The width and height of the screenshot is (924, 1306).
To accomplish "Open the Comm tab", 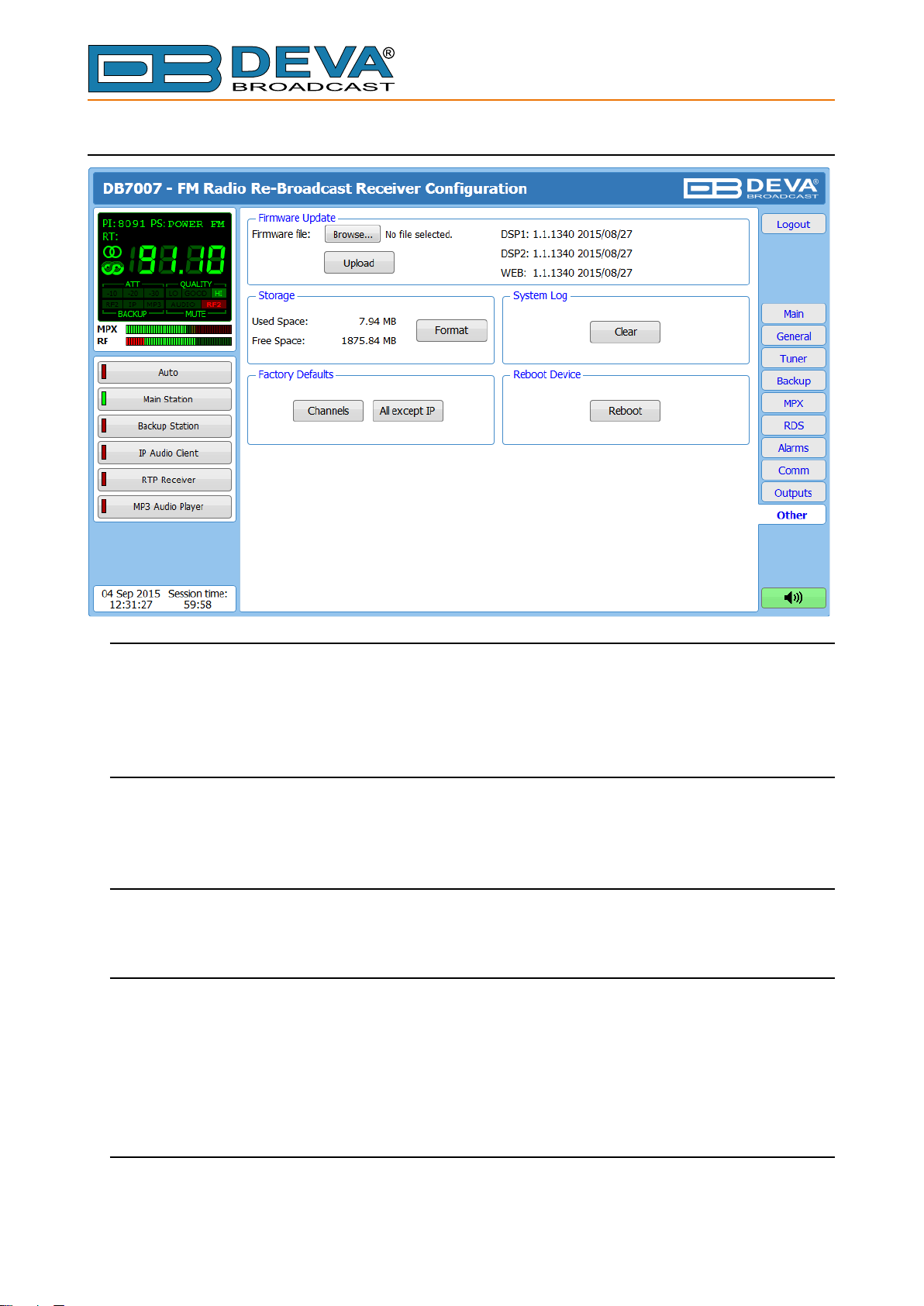I will click(793, 470).
